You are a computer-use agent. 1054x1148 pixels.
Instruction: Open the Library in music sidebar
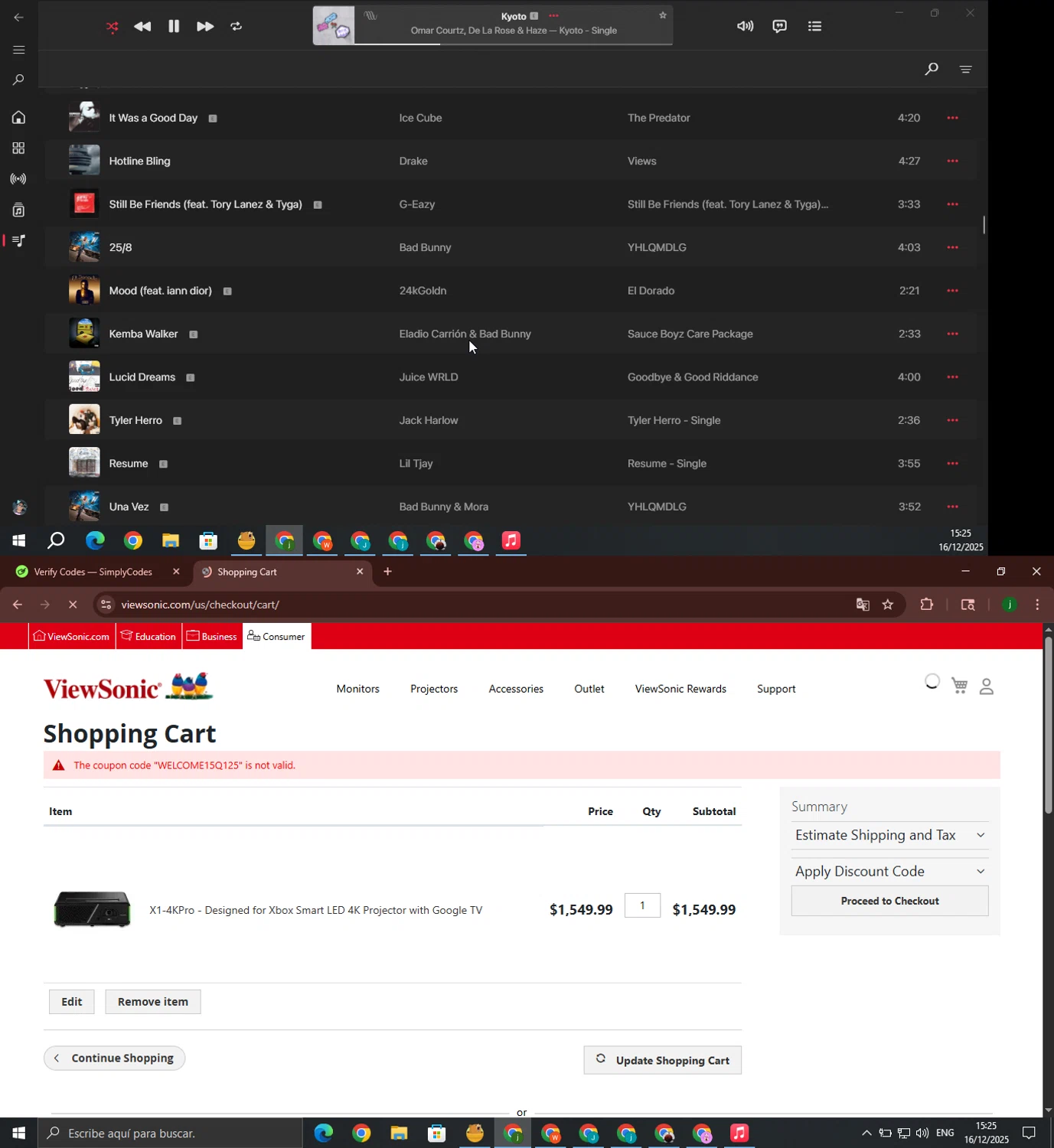tap(18, 210)
